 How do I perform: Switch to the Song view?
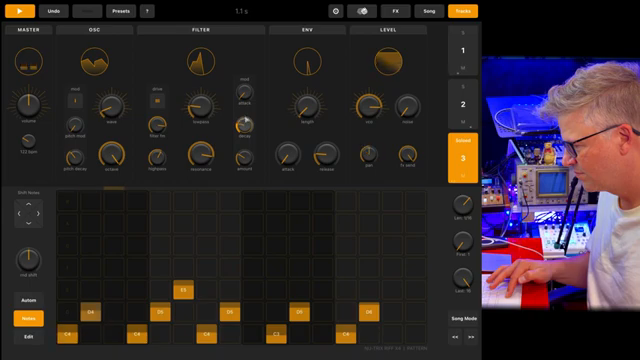(x=429, y=11)
